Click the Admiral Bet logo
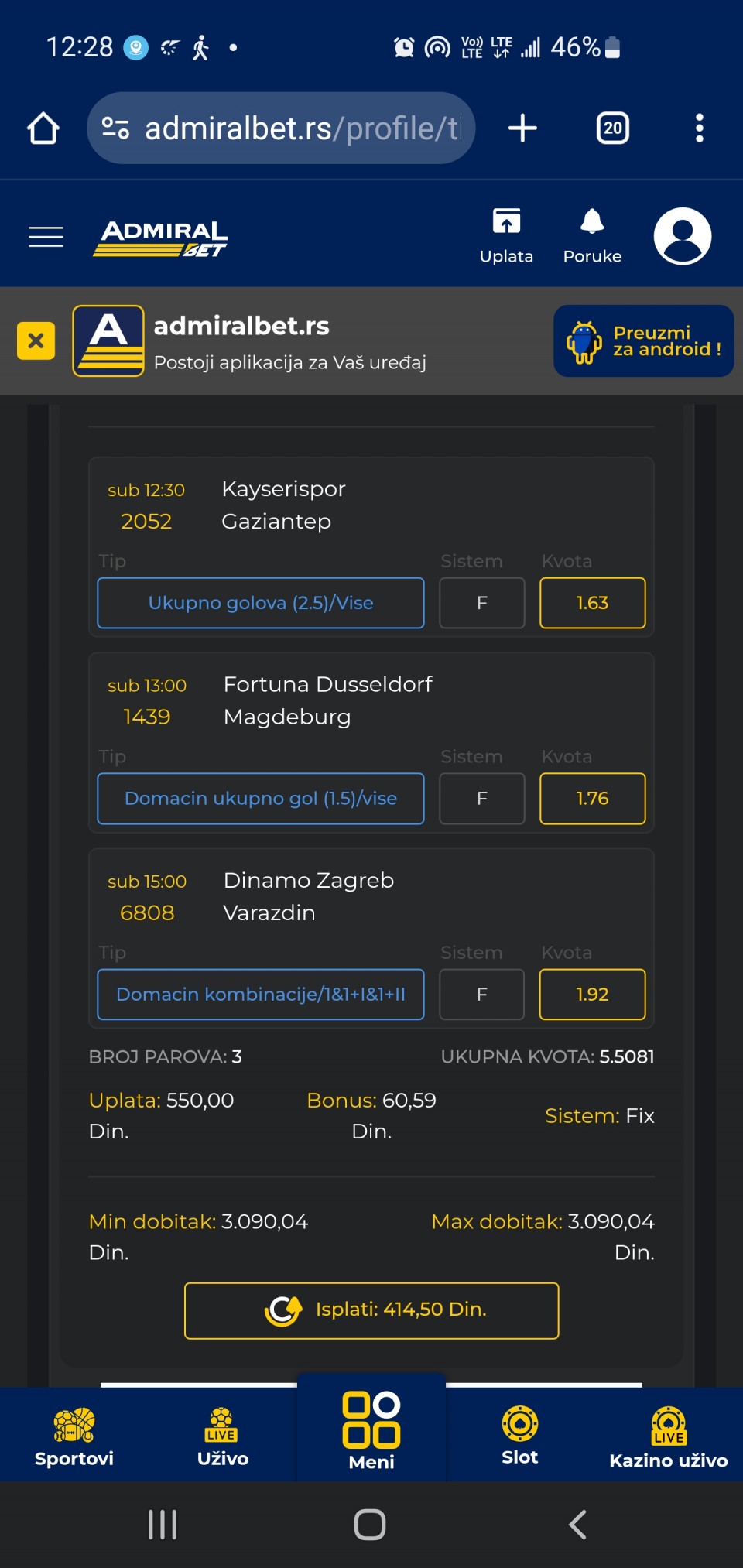The height and width of the screenshot is (1568, 743). (x=161, y=238)
